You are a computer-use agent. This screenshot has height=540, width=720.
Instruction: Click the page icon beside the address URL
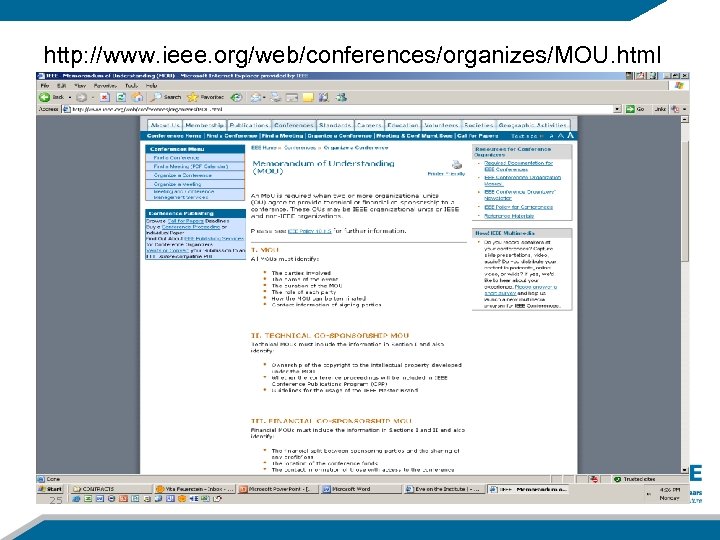point(67,109)
